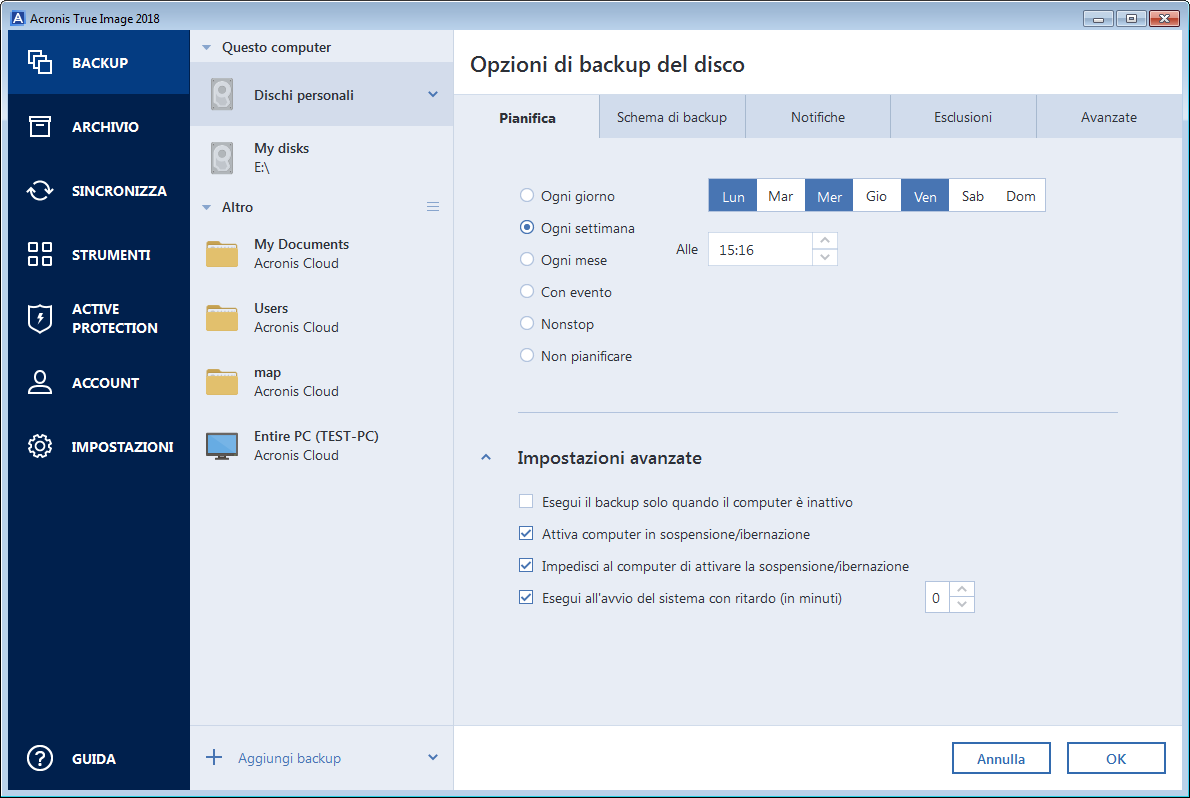Toggle the Mar day button
1190x798 pixels.
coord(780,196)
